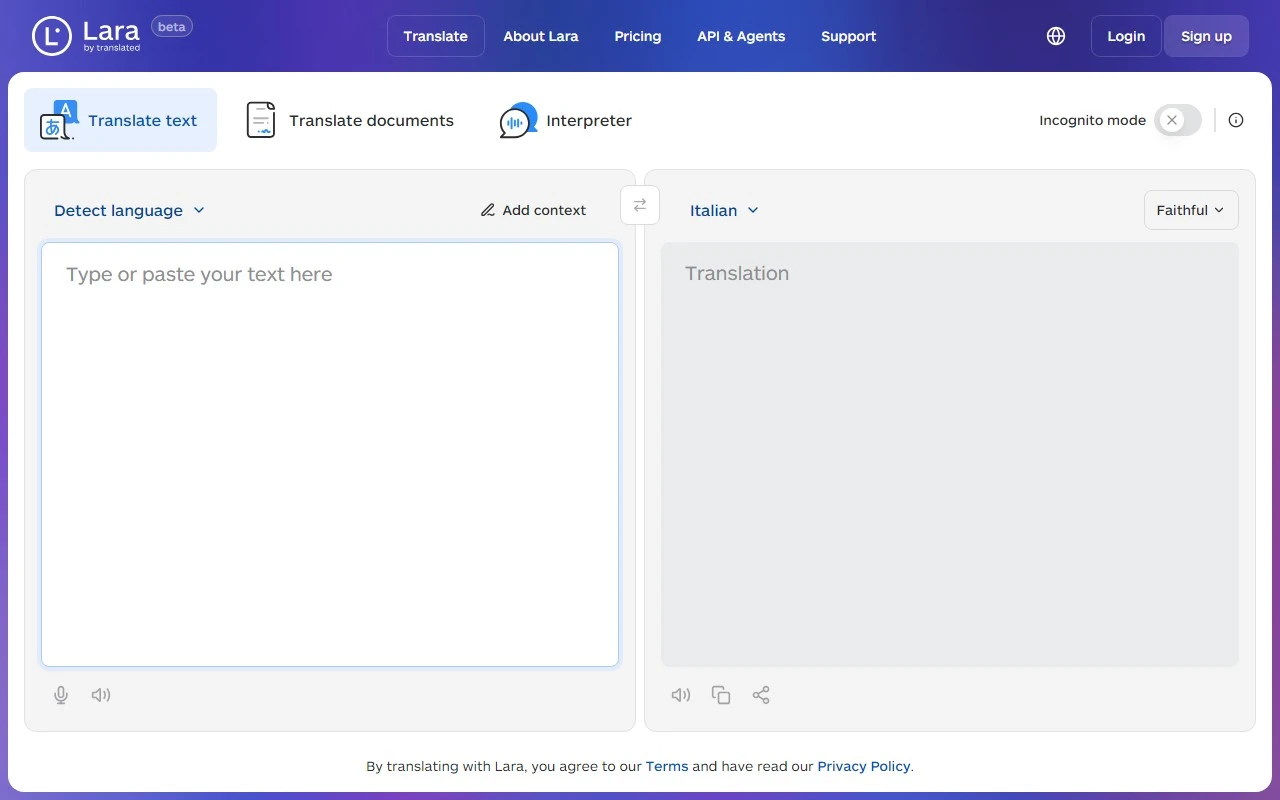Open Incognito mode info icon
This screenshot has width=1280, height=800.
coord(1236,120)
